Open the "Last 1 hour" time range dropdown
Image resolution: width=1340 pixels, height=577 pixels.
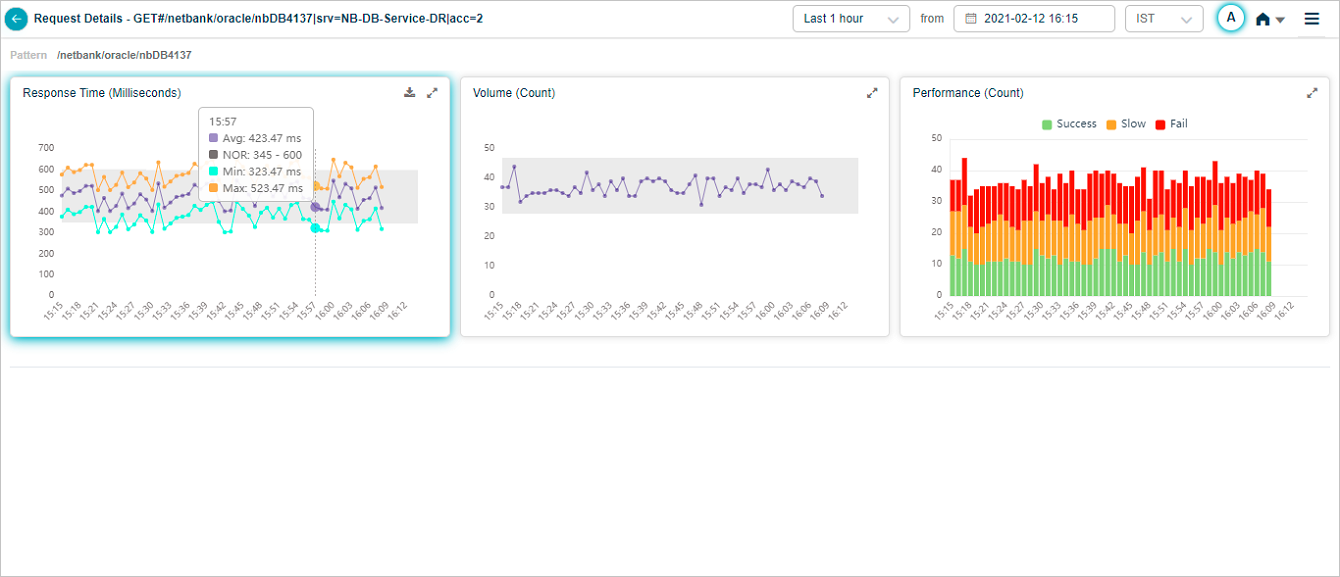tap(851, 19)
